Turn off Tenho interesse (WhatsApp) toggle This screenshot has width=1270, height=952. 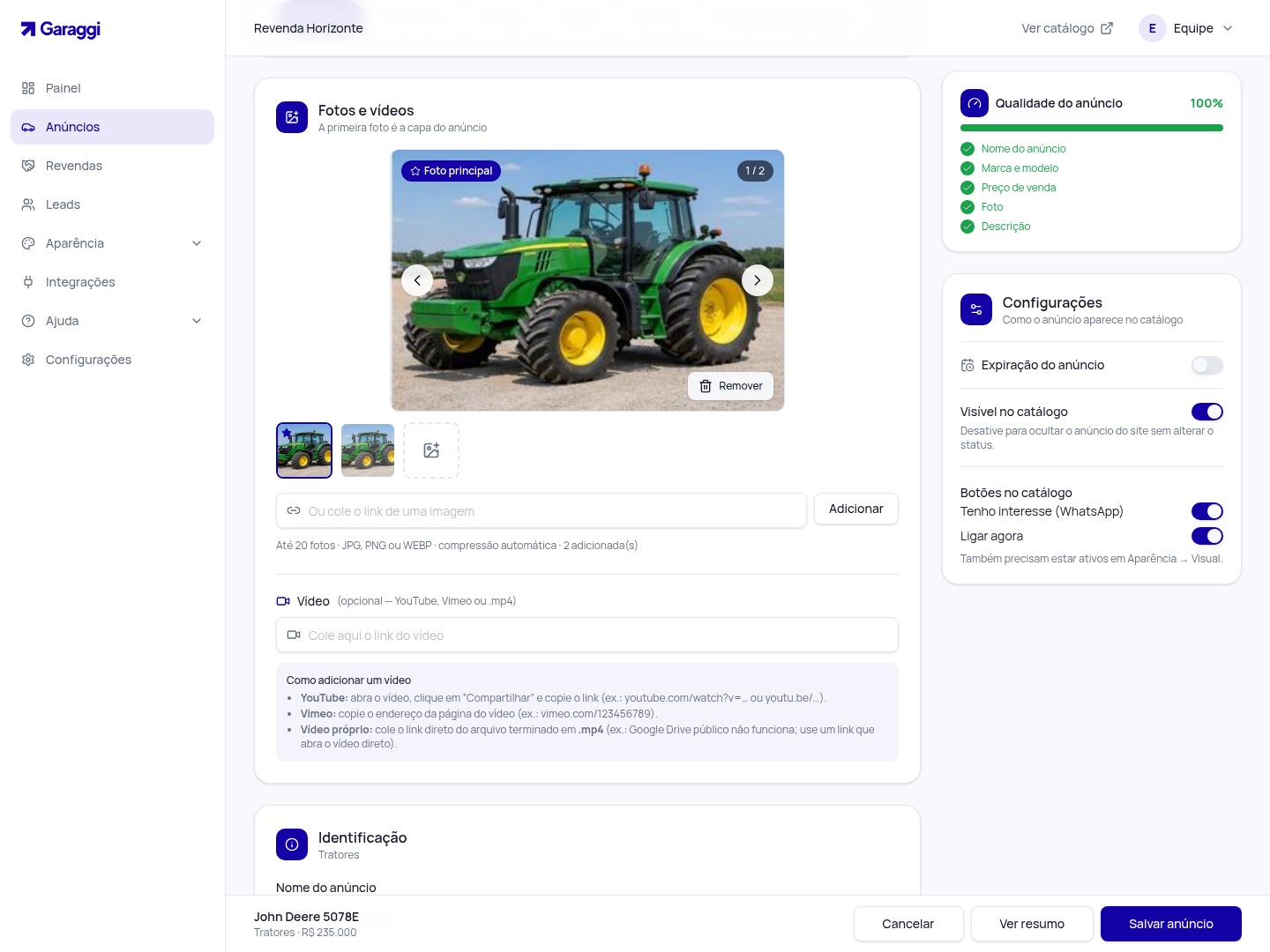tap(1207, 511)
